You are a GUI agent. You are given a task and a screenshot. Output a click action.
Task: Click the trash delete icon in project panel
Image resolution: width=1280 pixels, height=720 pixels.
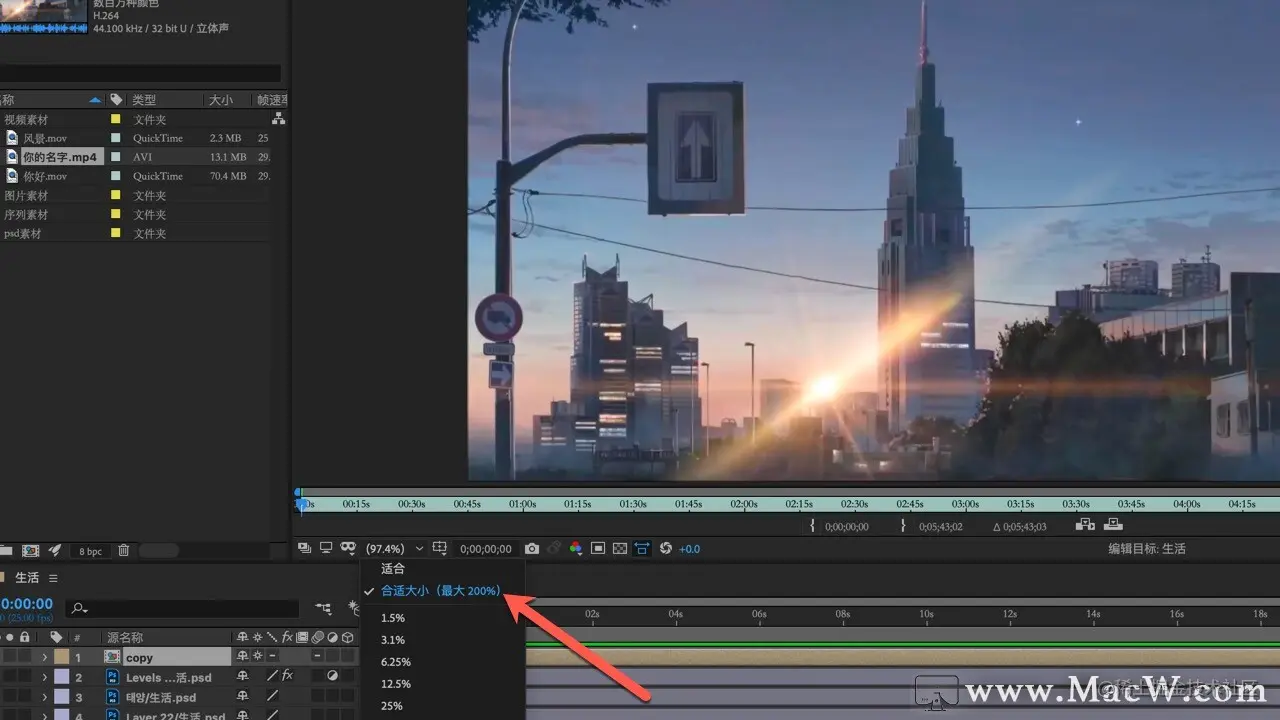coord(124,551)
